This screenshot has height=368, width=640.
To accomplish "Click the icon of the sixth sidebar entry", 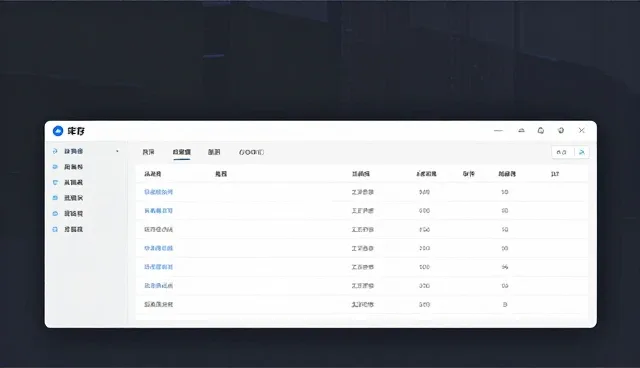I will [55, 229].
